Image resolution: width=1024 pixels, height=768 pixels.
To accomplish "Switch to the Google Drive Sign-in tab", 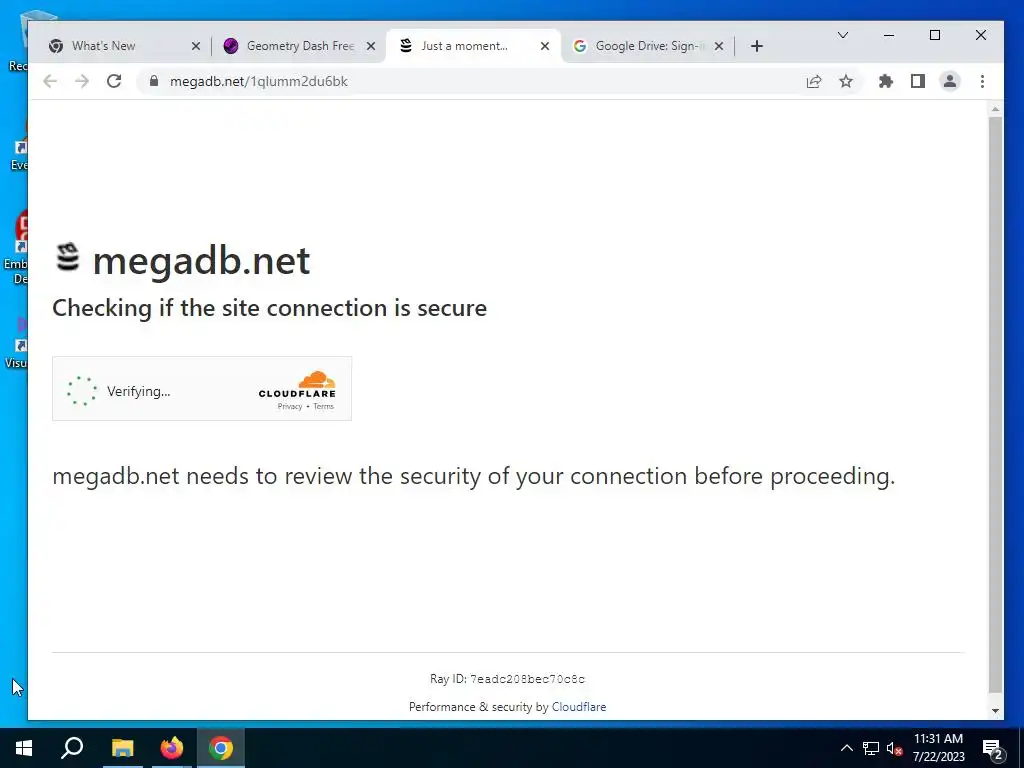I will coord(648,46).
